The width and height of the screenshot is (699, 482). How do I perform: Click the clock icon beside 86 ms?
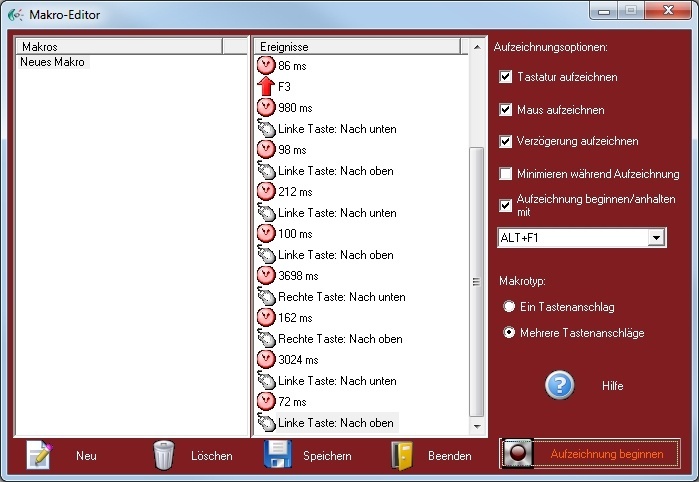(x=266, y=66)
